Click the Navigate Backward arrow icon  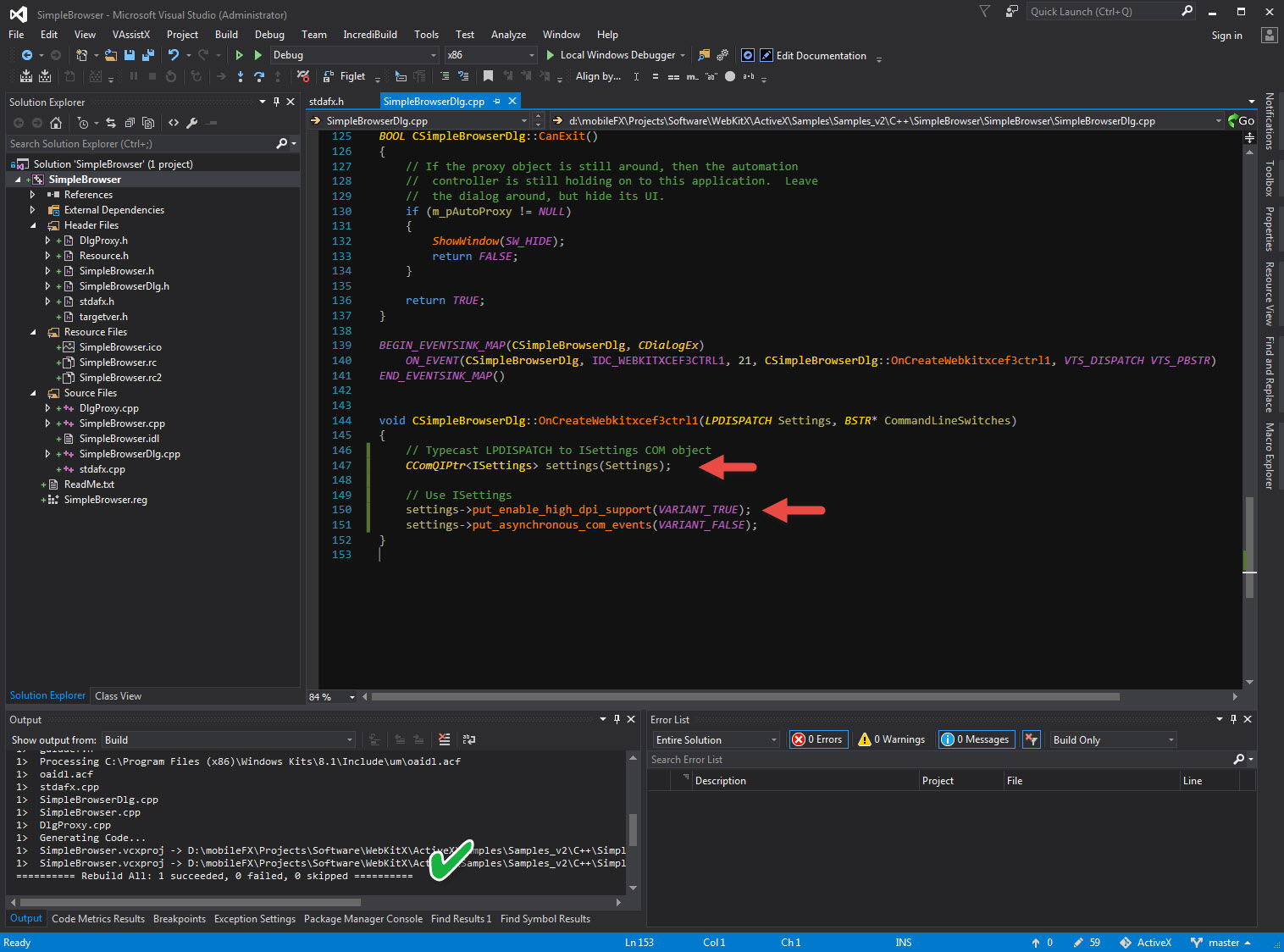[27, 55]
